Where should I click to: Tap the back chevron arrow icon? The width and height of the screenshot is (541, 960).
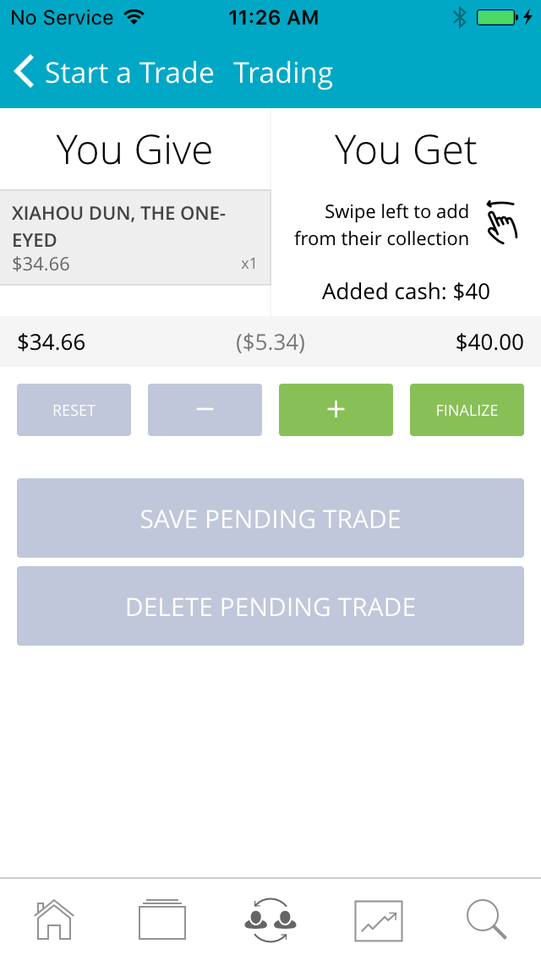[24, 72]
